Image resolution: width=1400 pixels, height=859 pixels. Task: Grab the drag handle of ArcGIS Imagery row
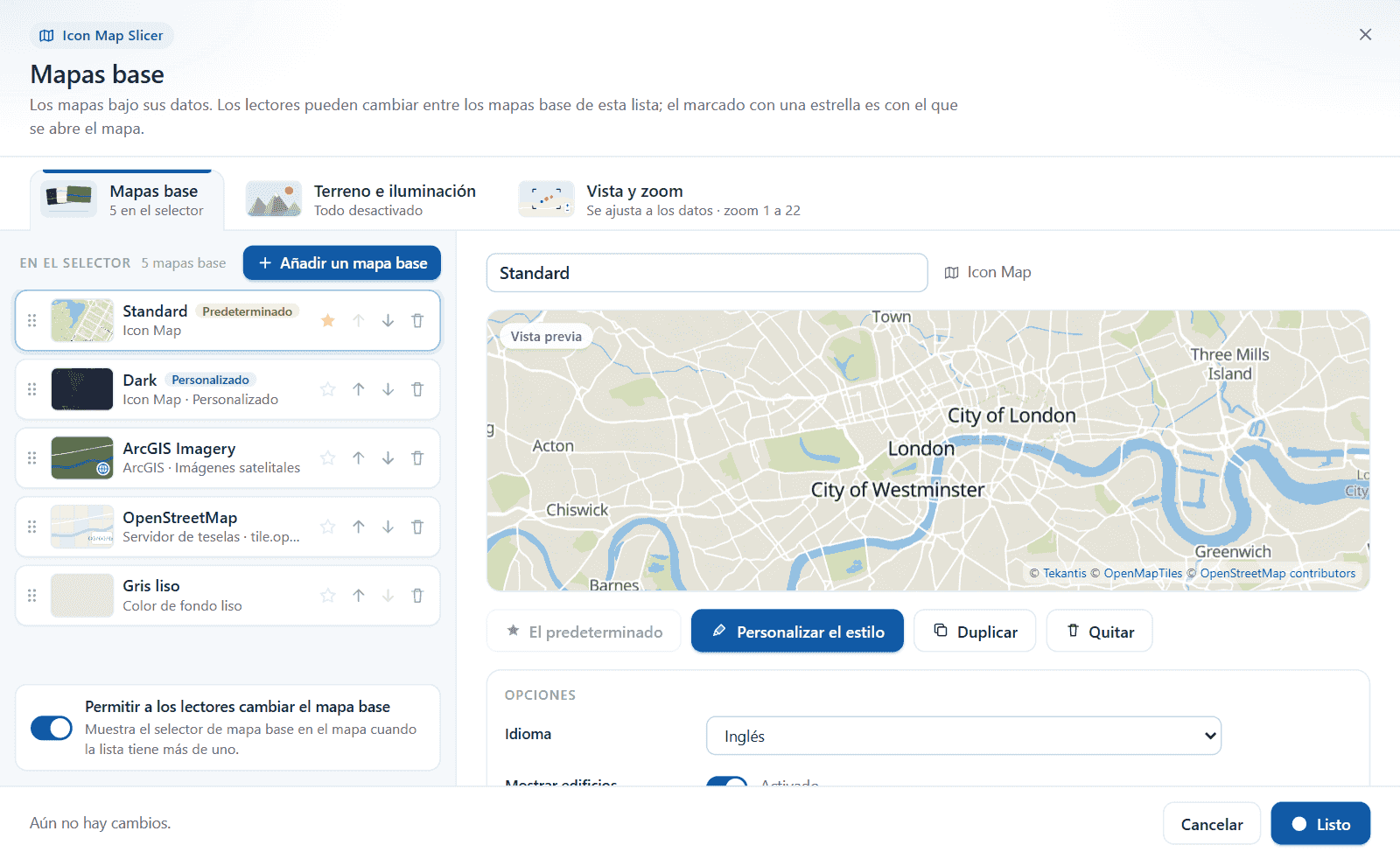click(x=32, y=457)
